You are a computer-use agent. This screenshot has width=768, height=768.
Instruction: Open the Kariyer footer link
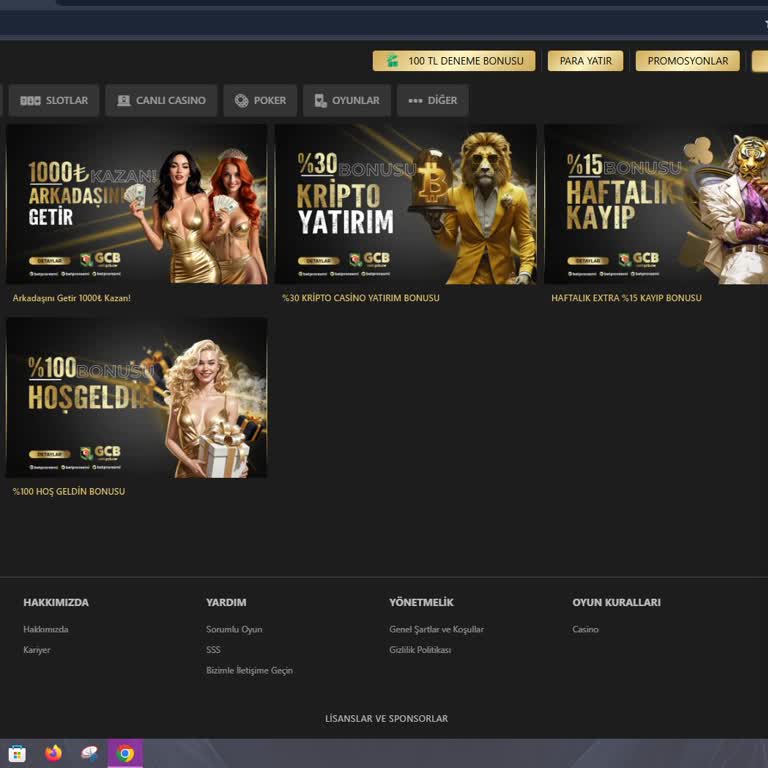37,650
